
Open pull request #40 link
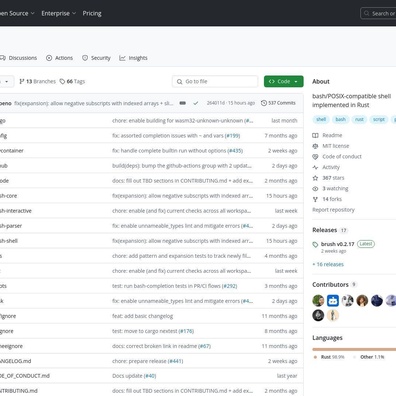pos(150,376)
